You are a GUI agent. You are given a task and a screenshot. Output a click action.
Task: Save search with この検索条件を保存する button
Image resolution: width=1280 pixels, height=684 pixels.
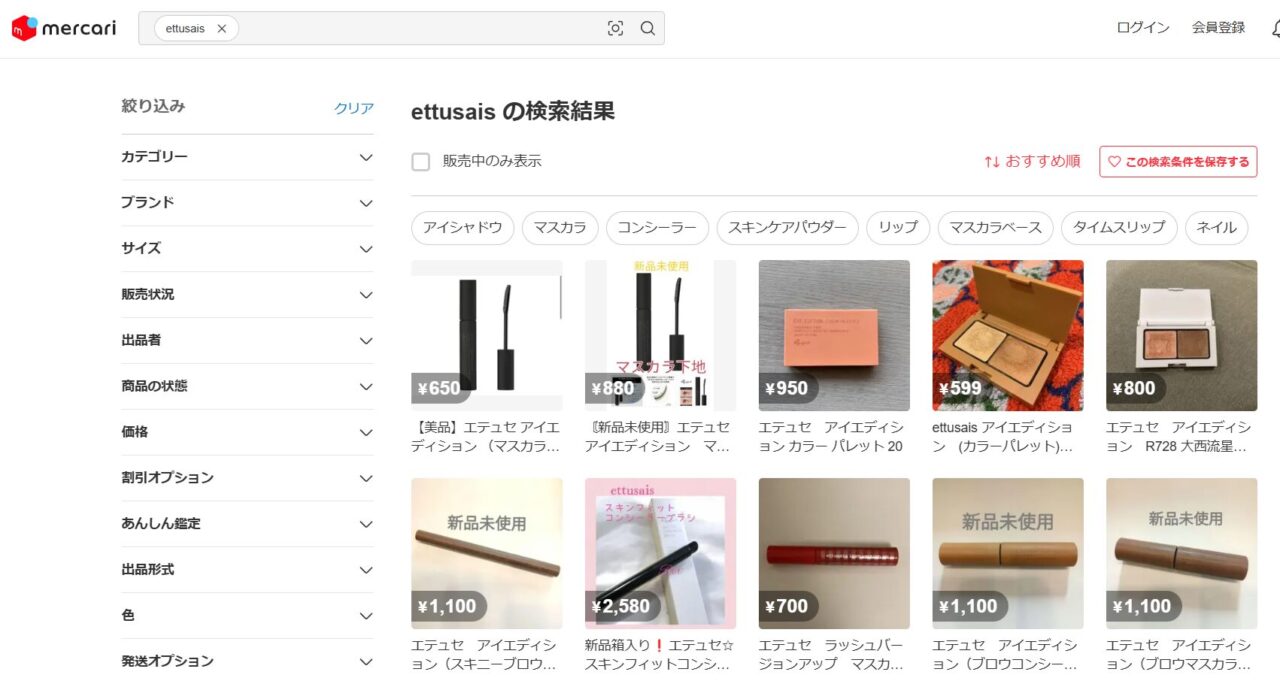tap(1178, 161)
